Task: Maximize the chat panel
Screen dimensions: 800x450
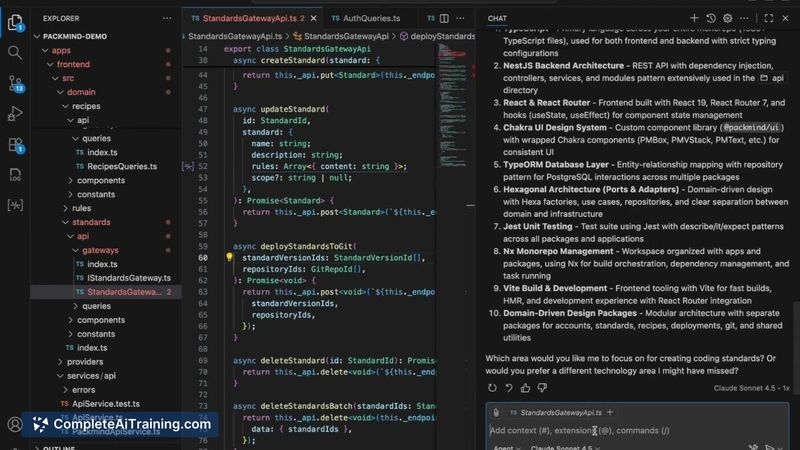Action: pos(769,18)
